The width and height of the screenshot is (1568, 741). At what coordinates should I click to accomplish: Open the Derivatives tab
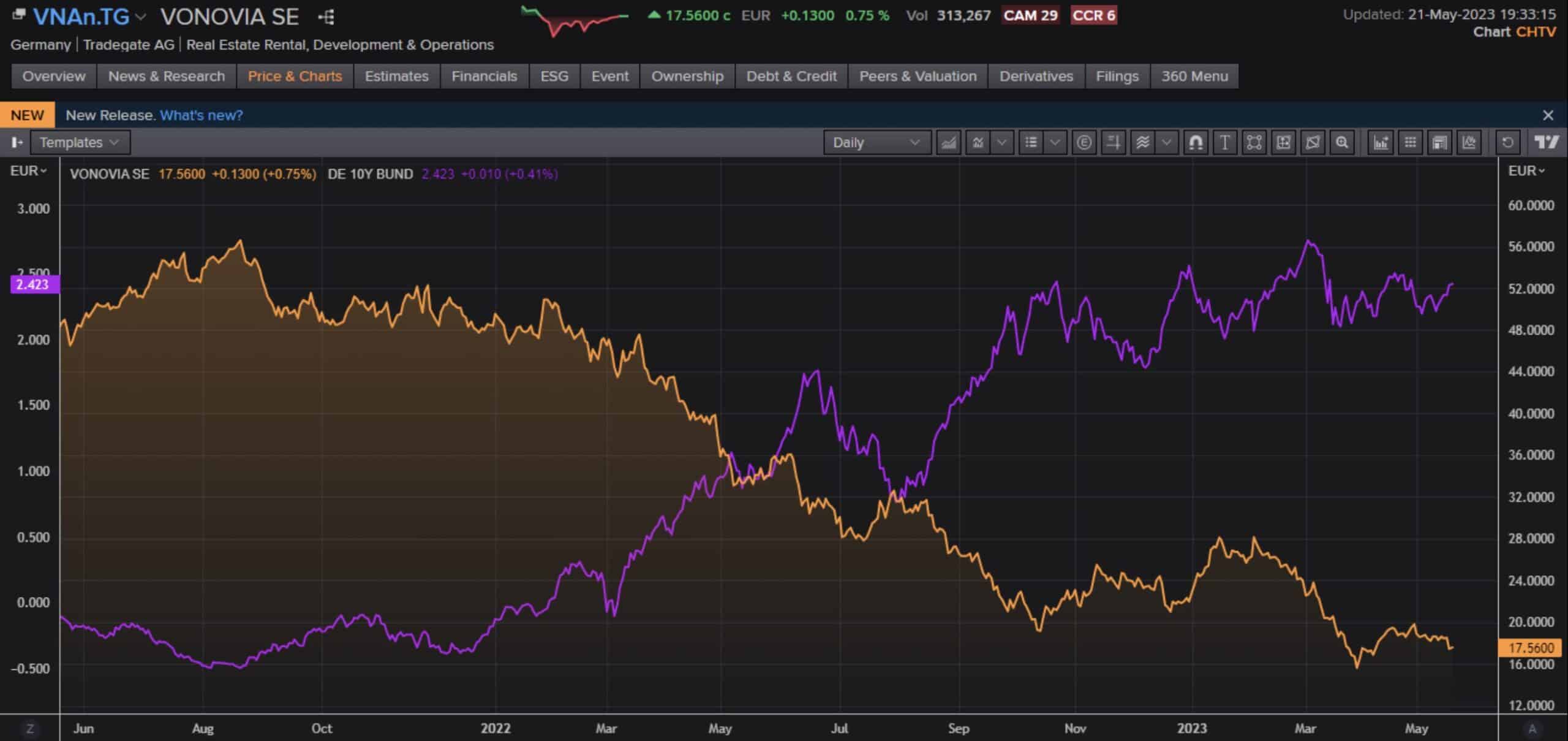1036,76
